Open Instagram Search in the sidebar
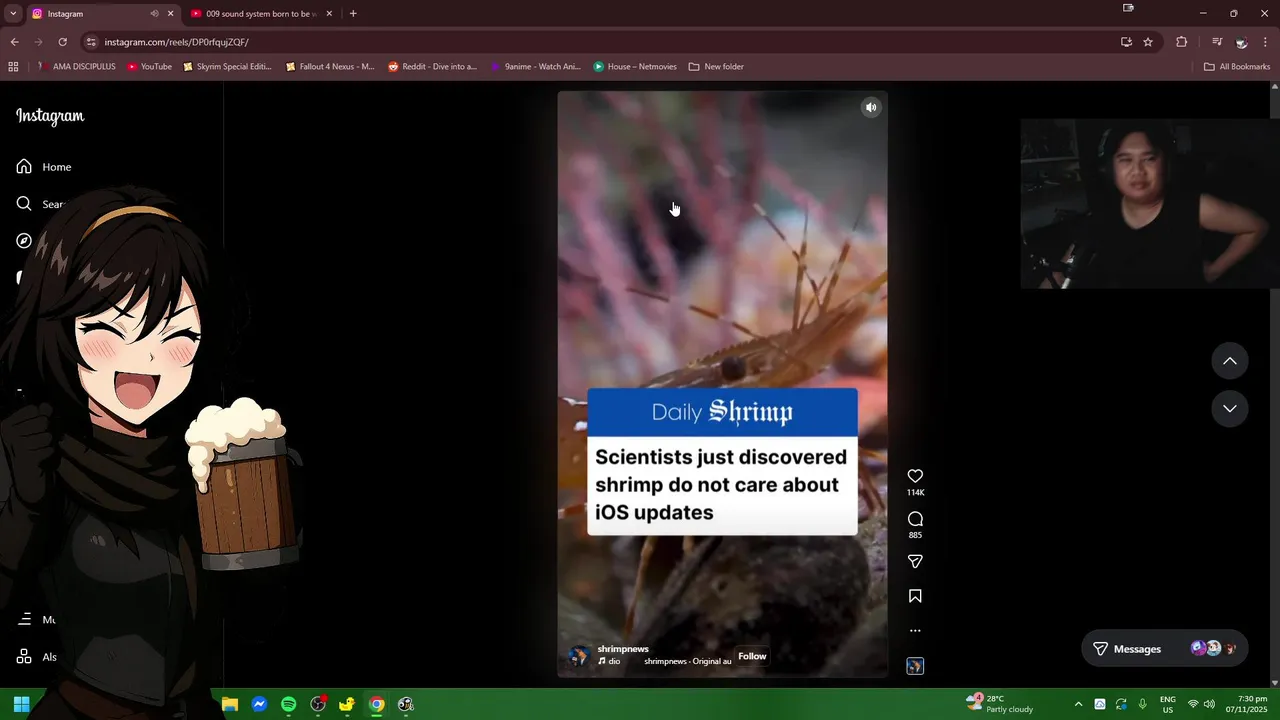 [x=40, y=204]
